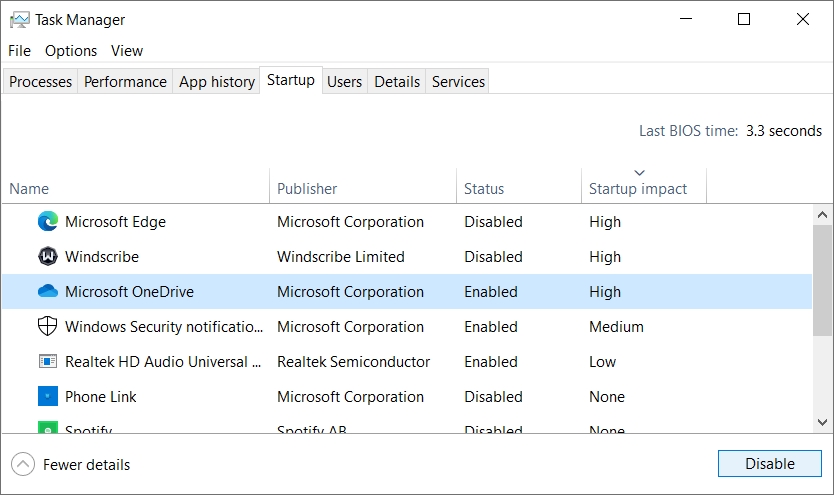Click the vertical scrollbar thumb
Viewport: 834px width, 495px height.
tap(822, 280)
